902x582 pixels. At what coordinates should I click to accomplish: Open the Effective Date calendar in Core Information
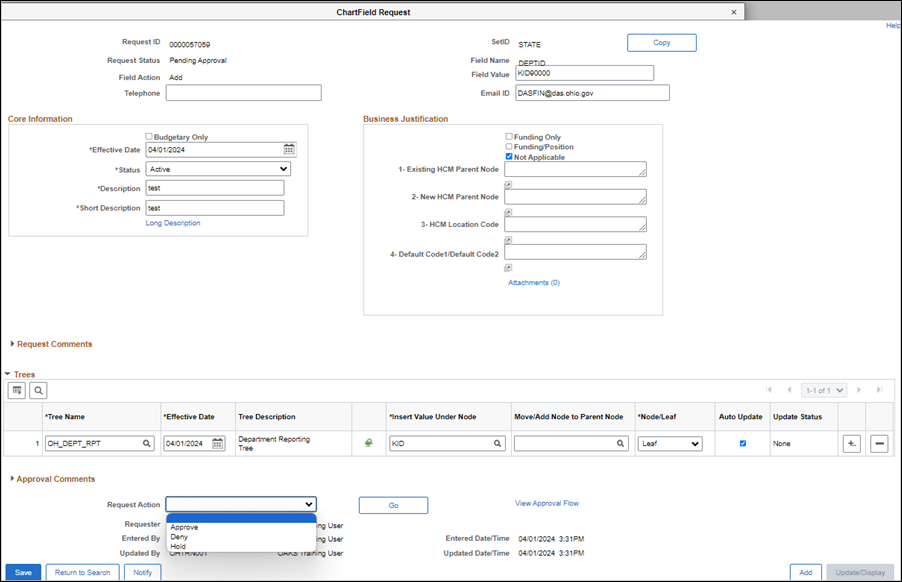pyautogui.click(x=289, y=150)
